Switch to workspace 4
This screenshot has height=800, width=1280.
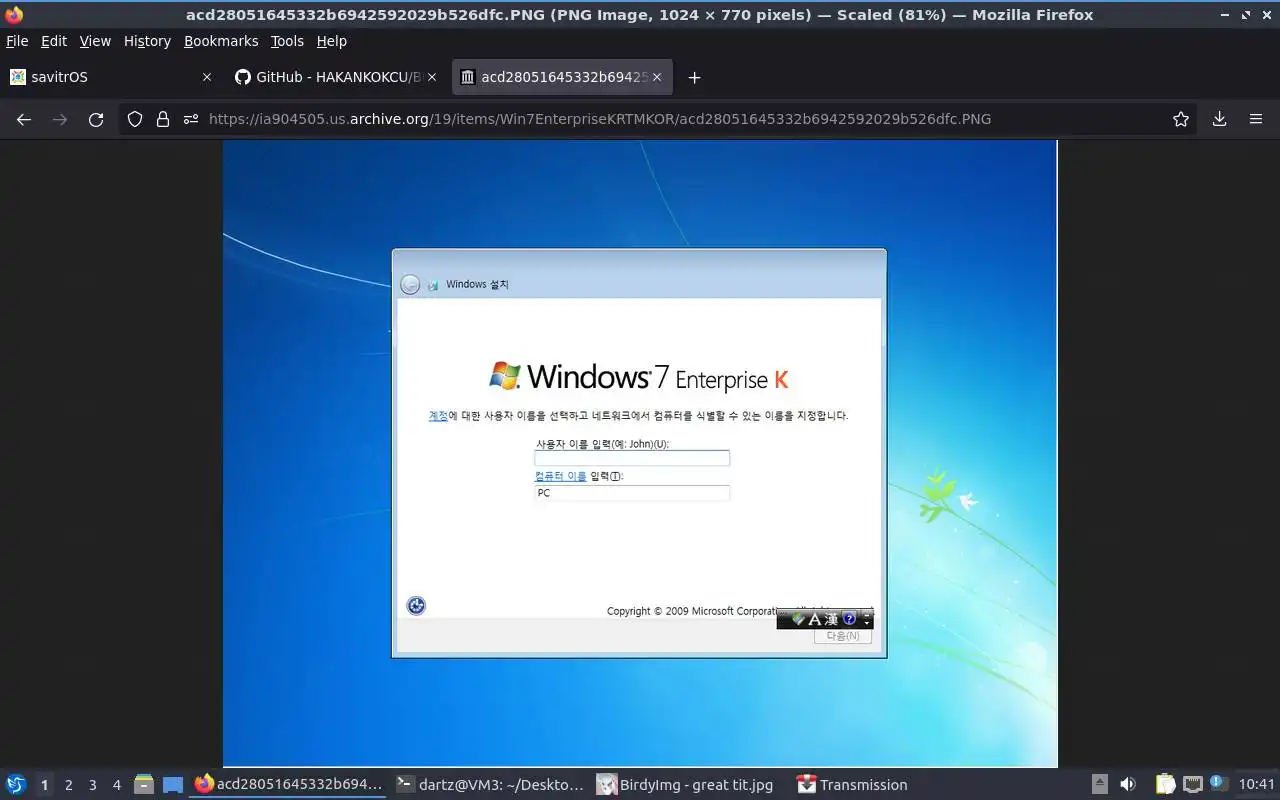116,785
